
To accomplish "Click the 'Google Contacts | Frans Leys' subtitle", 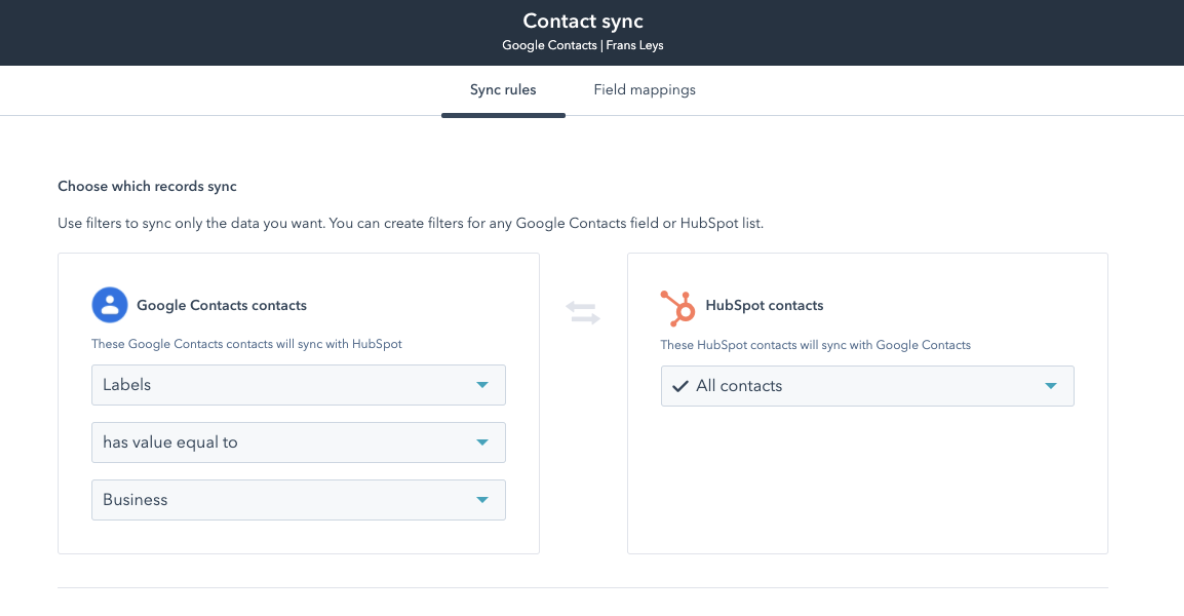I will (583, 45).
